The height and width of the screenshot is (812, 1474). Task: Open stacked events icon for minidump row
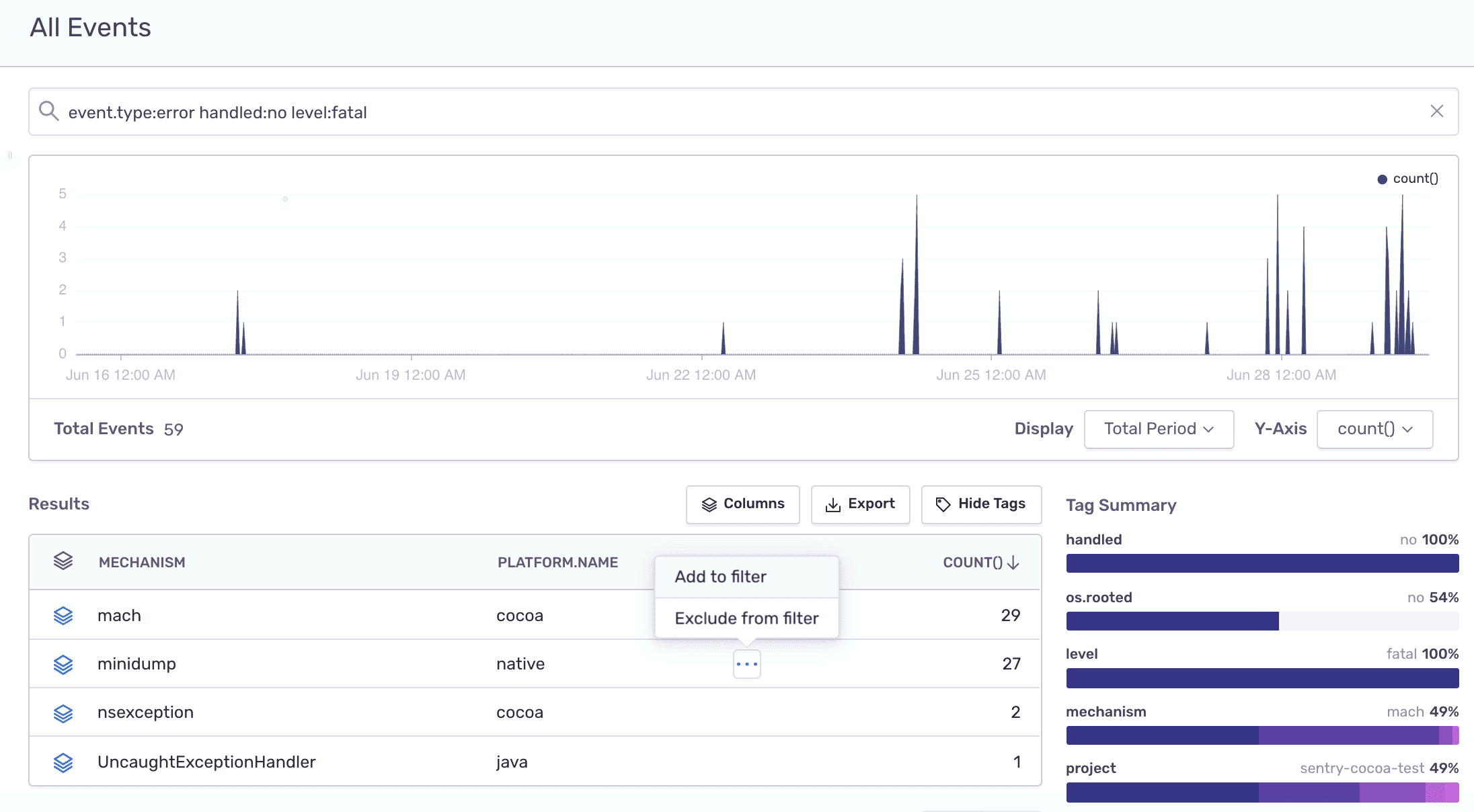click(63, 664)
